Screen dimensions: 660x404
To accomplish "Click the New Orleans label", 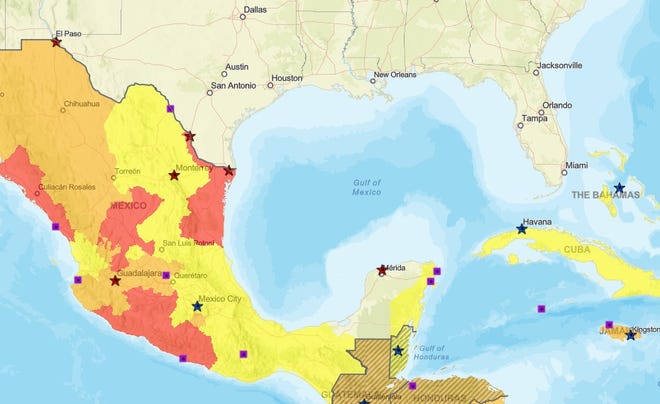I will (x=395, y=74).
